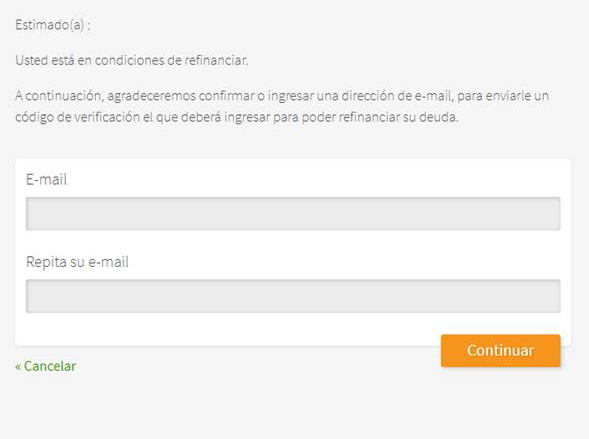Click the 'A continuación, agradeceremos confirmar' line
The width and height of the screenshot is (589, 439).
(x=282, y=96)
